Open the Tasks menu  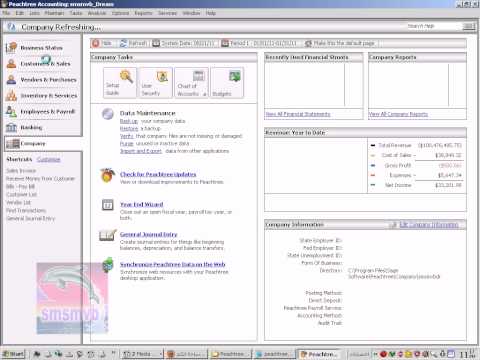coord(76,13)
